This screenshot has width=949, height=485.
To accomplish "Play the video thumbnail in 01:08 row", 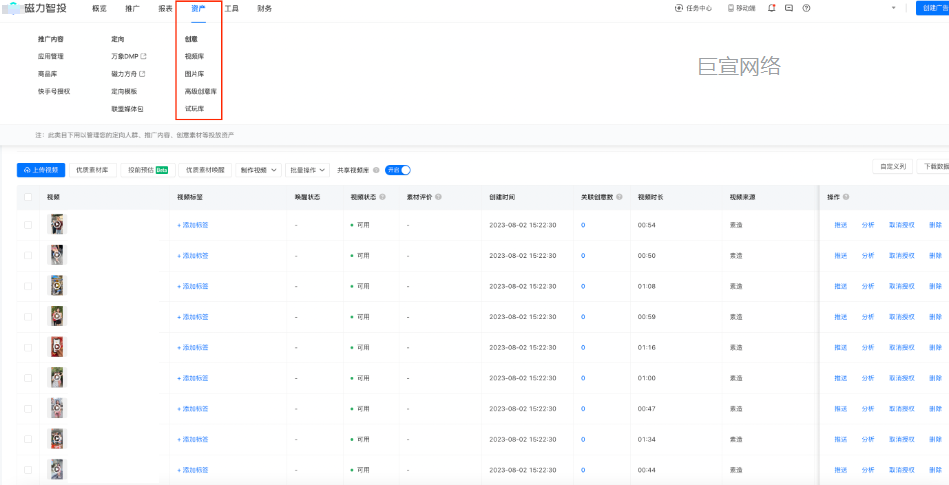I will coord(57,286).
